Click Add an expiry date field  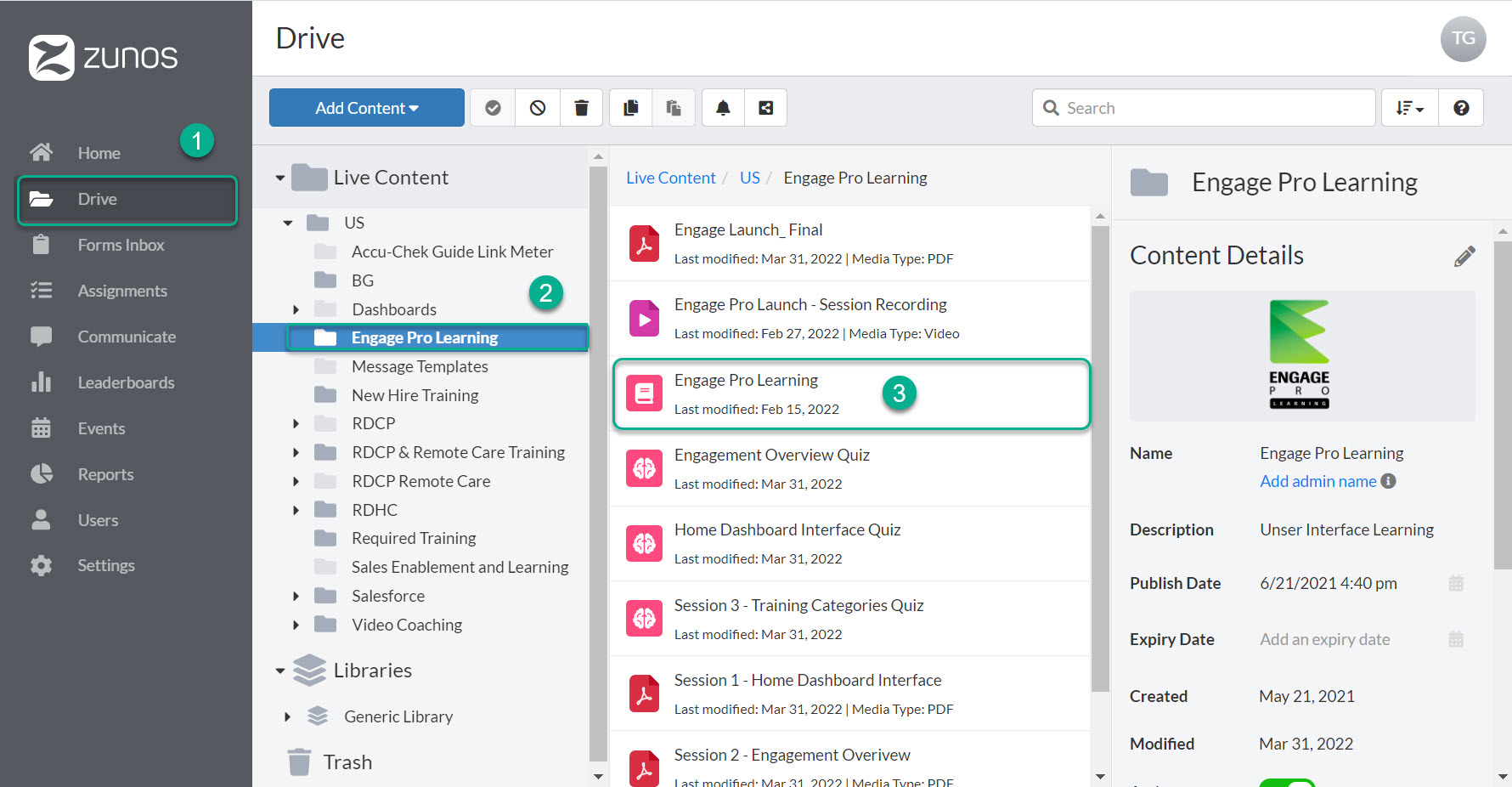pyautogui.click(x=1325, y=639)
